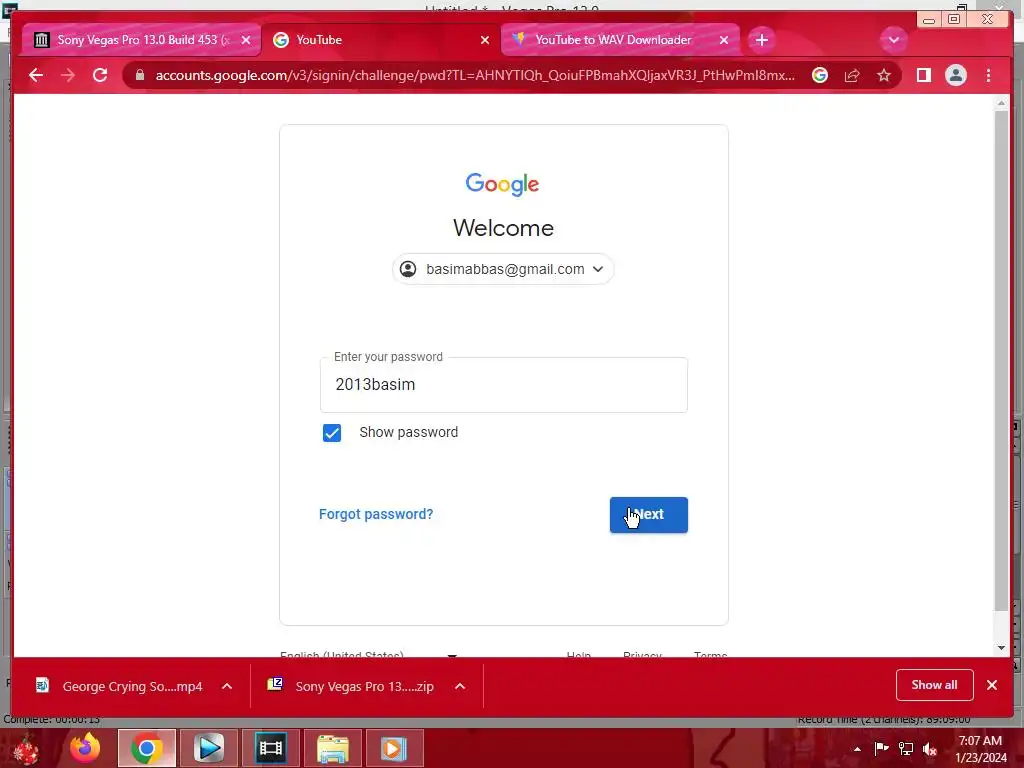Screen dimensions: 1024x768
Task: Open a new browser tab
Action: [x=761, y=40]
